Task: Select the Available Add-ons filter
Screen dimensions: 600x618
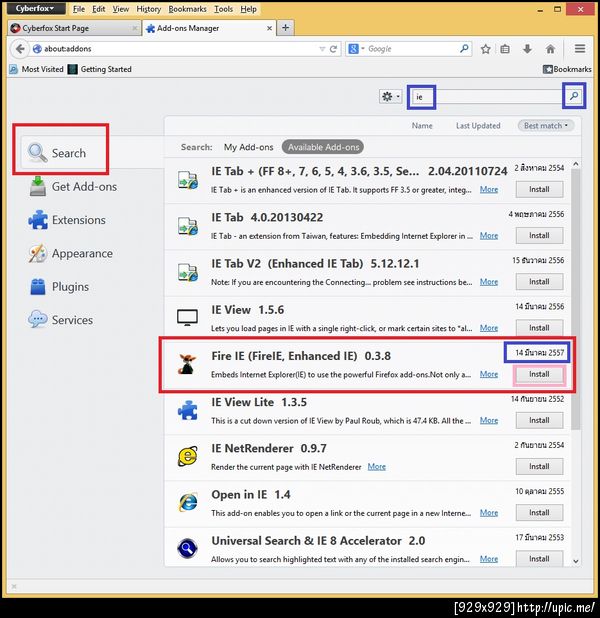Action: coord(323,147)
